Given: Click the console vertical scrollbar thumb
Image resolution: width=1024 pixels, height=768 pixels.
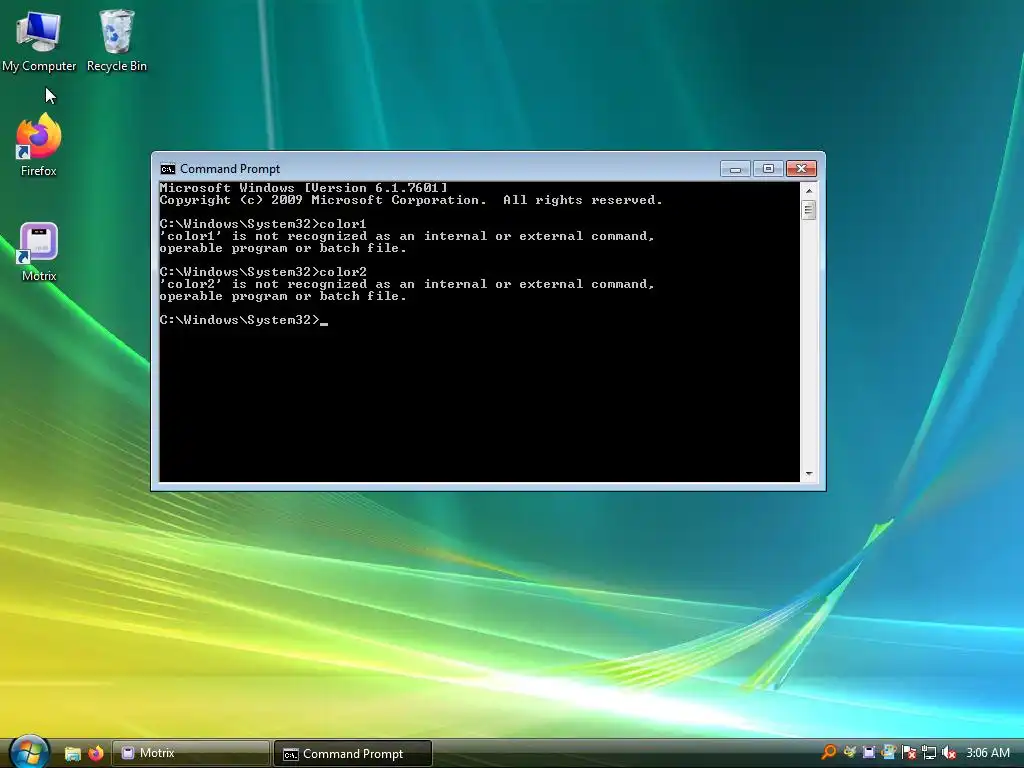Looking at the screenshot, I should pos(808,210).
